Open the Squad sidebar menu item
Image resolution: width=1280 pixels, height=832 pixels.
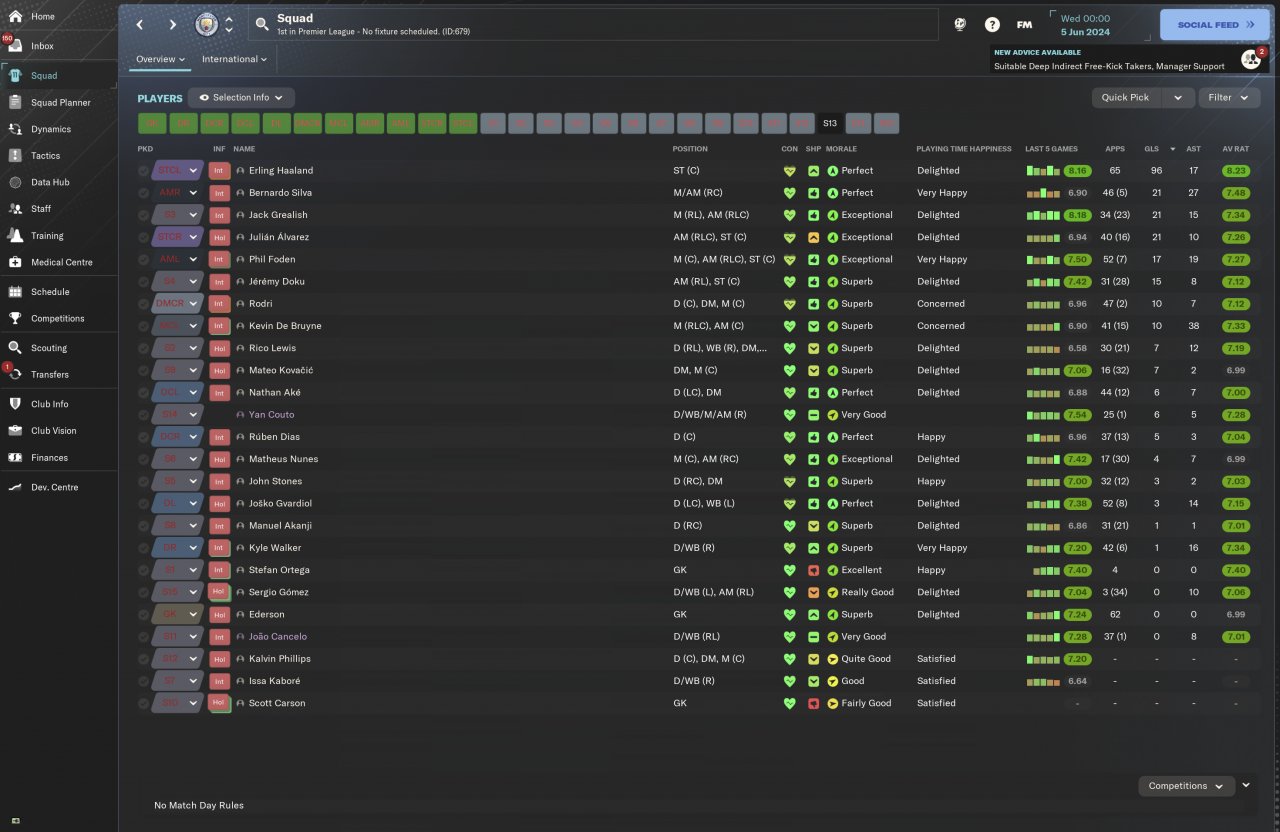(x=58, y=75)
